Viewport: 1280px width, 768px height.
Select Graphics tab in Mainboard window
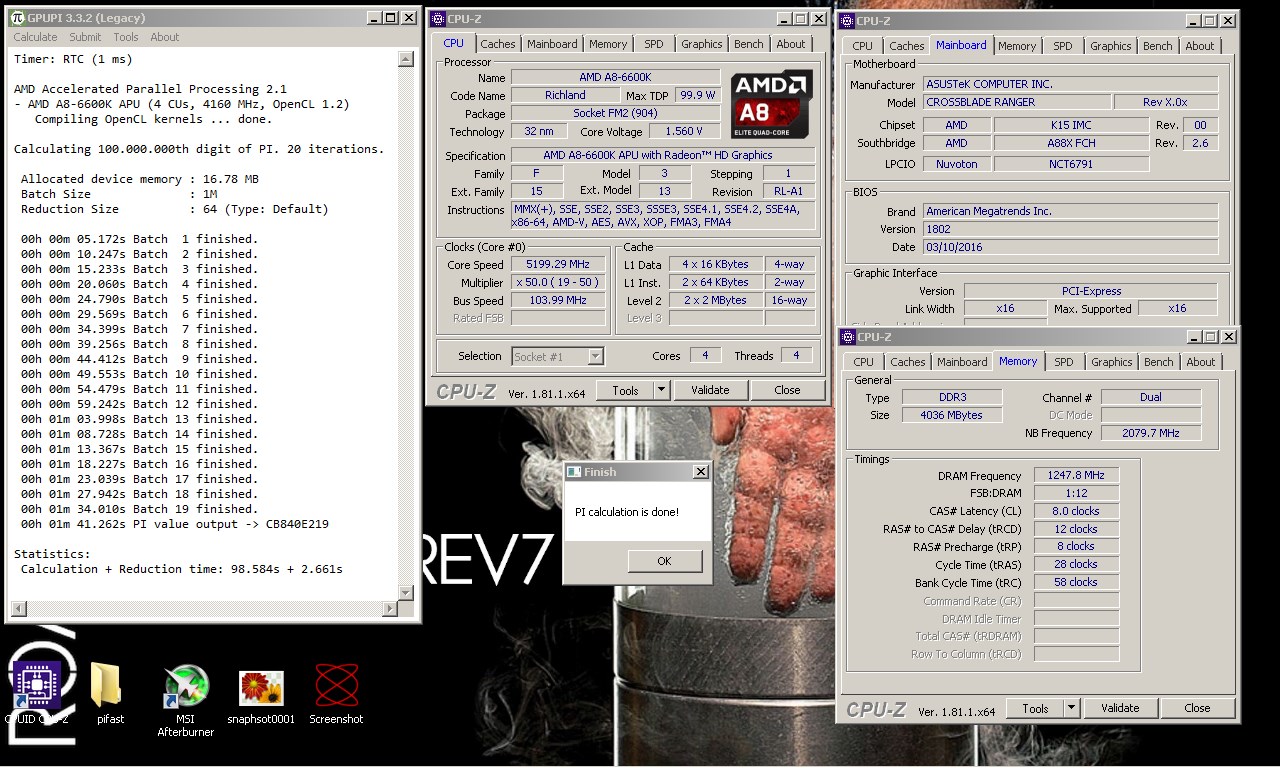tap(1110, 46)
